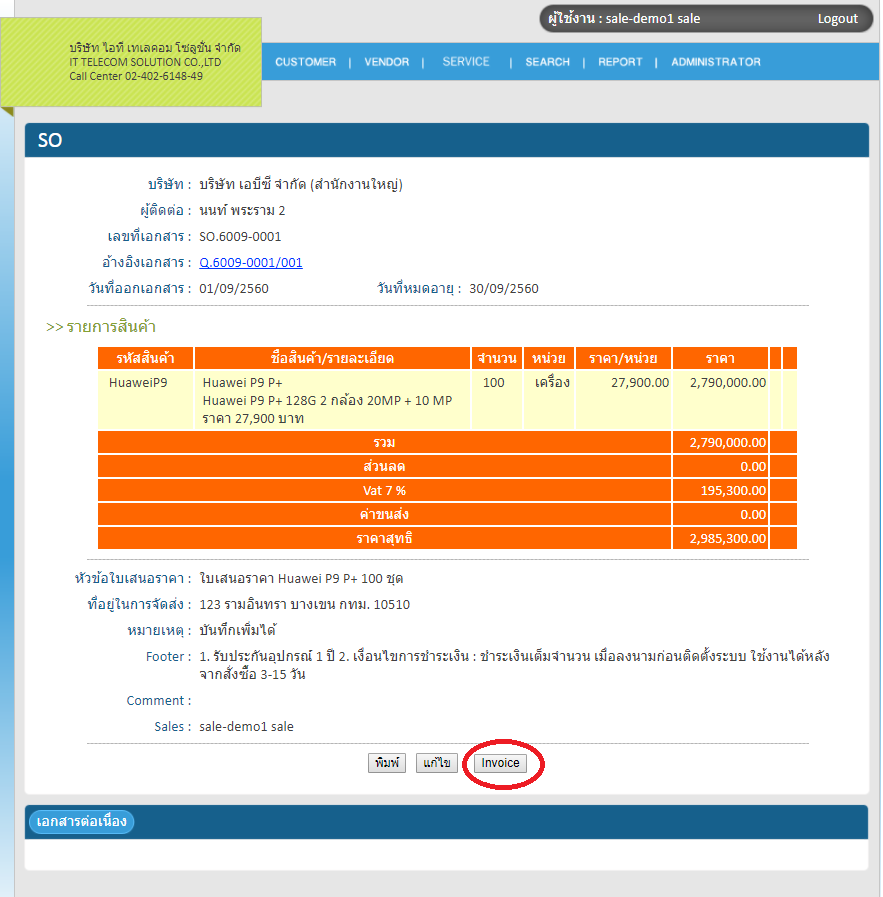Open the VENDOR menu

coord(387,62)
